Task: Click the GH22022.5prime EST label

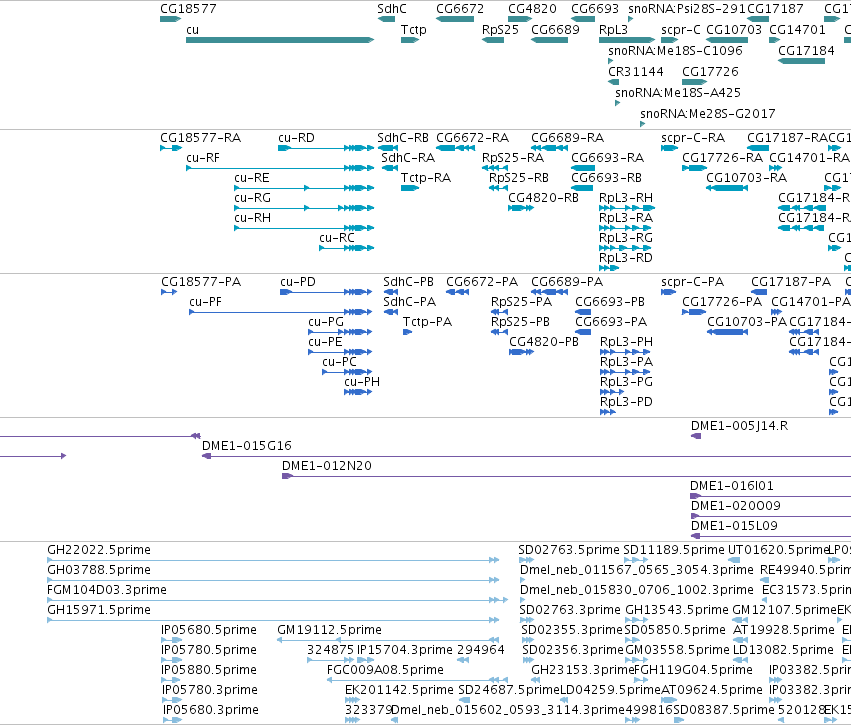Action: click(99, 550)
